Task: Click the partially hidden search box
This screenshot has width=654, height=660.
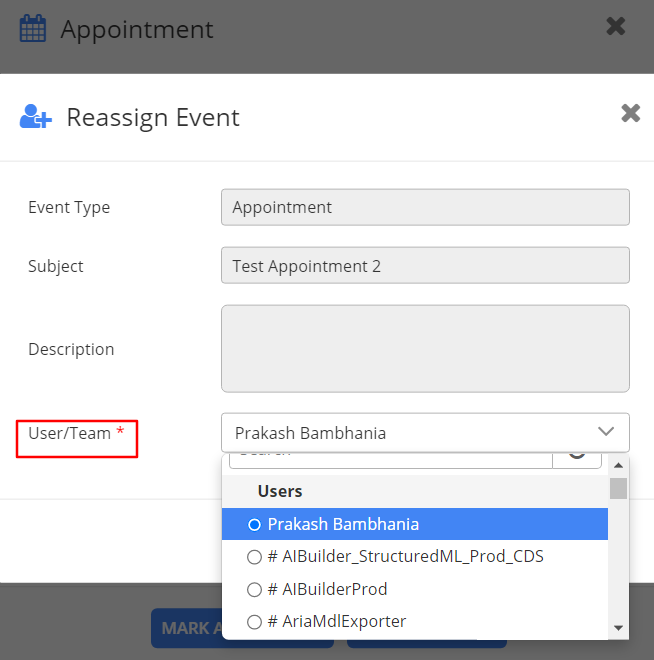Action: (390, 459)
